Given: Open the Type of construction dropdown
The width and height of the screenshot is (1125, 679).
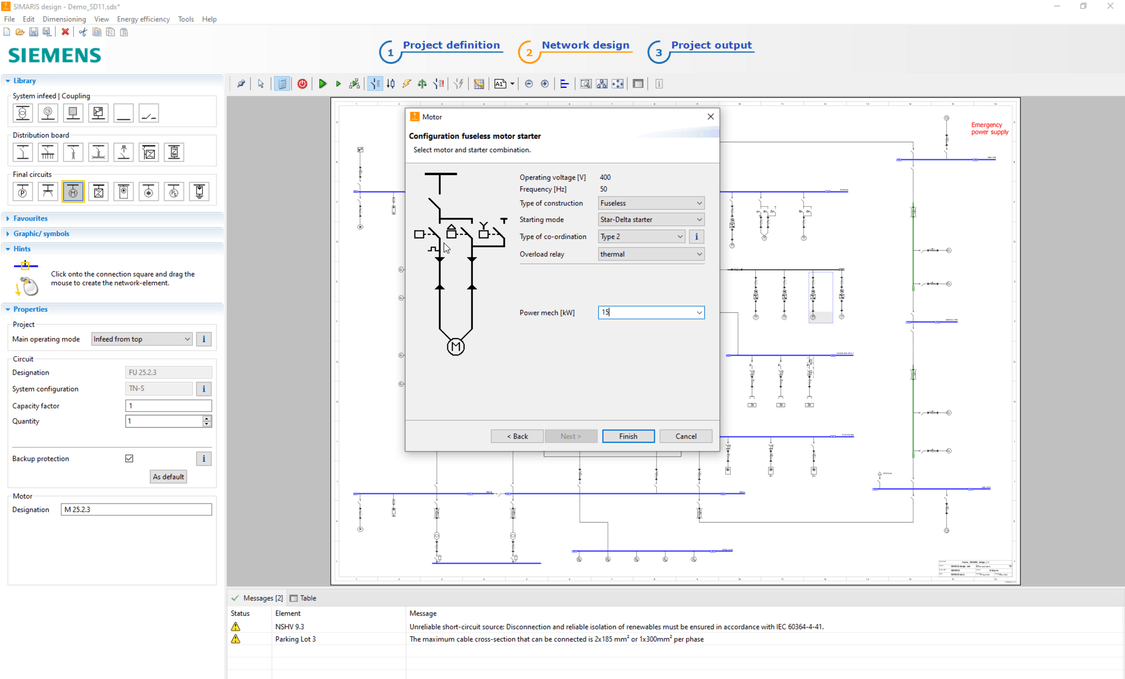Looking at the screenshot, I should pyautogui.click(x=651, y=203).
